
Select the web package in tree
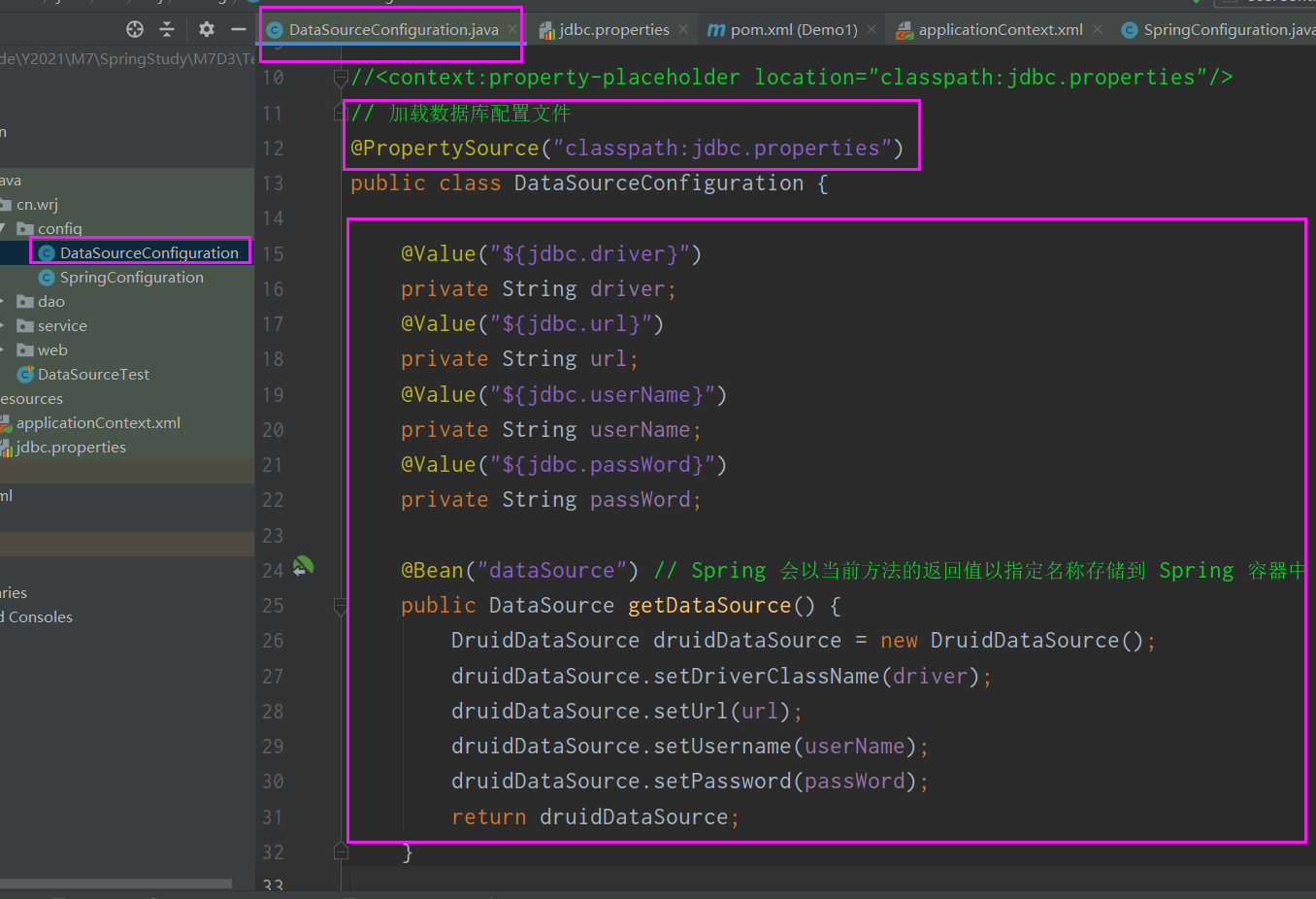(52, 350)
